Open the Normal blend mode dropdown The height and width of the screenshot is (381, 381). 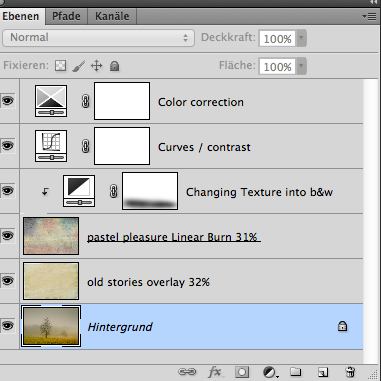click(98, 38)
